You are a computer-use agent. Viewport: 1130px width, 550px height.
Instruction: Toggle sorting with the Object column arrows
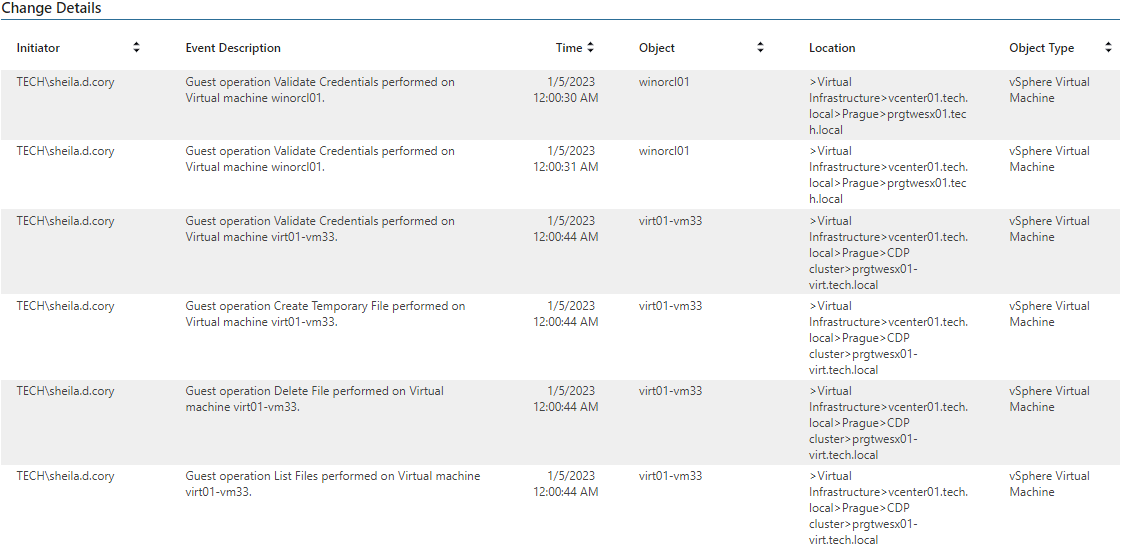pos(760,48)
